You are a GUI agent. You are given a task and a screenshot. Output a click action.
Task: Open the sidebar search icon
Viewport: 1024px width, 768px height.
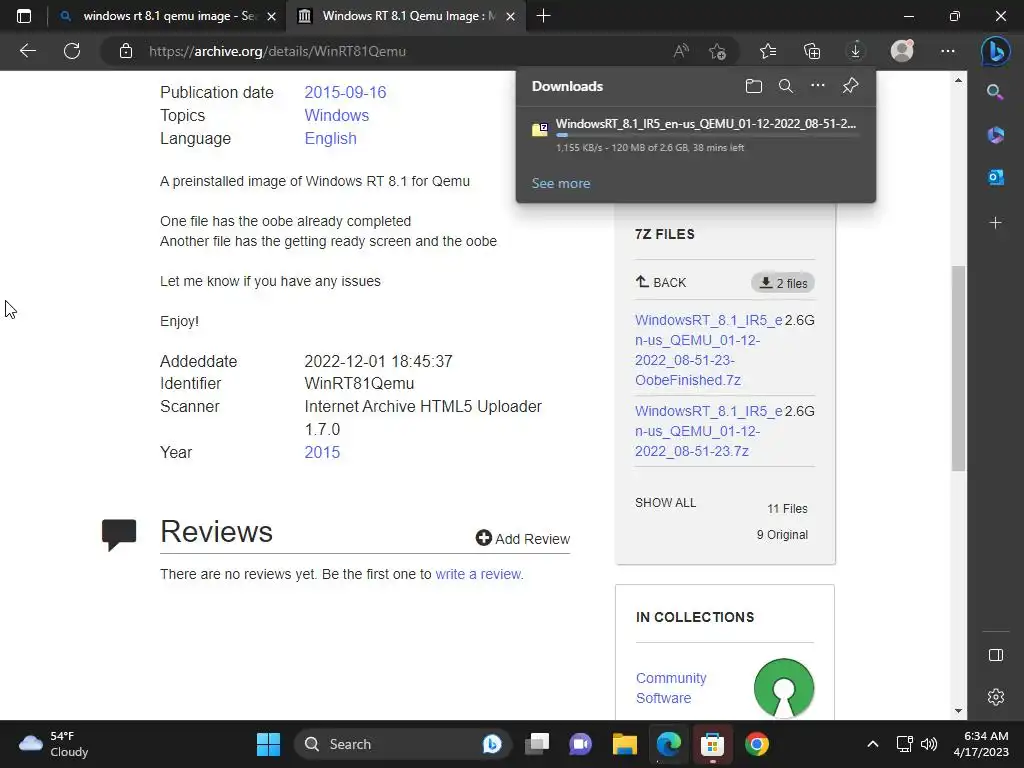pyautogui.click(x=995, y=92)
